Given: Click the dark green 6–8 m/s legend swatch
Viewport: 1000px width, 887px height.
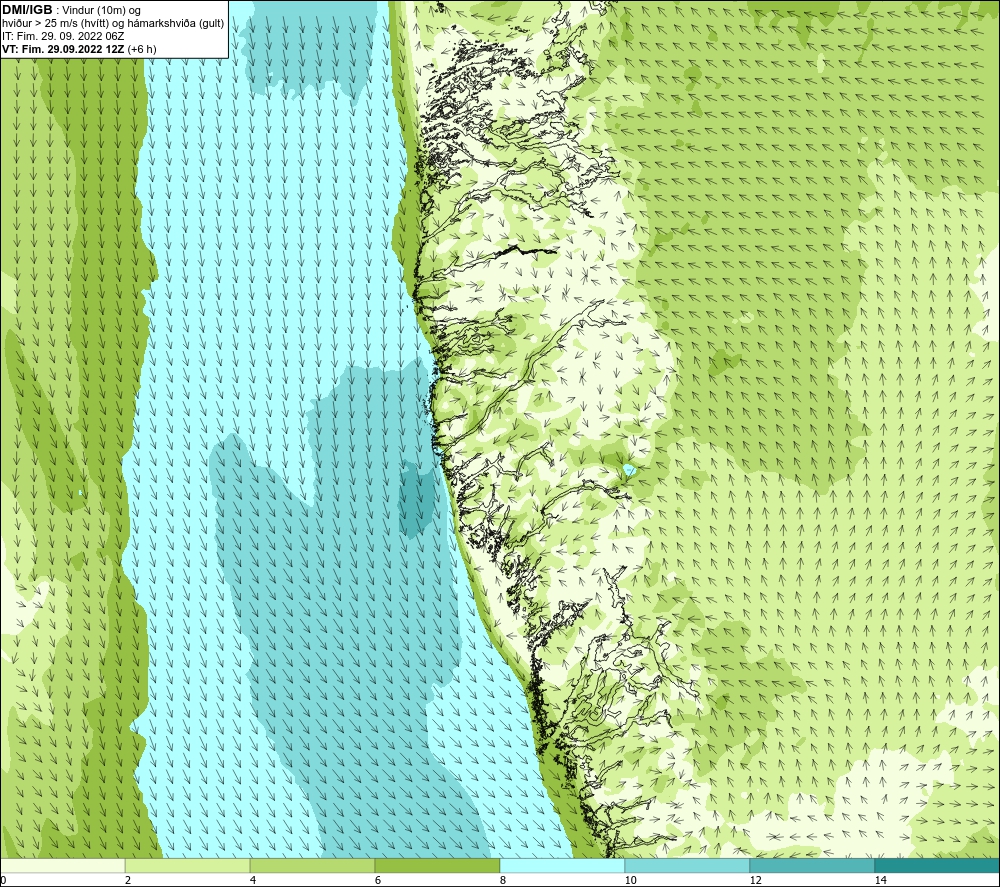Looking at the screenshot, I should (438, 866).
